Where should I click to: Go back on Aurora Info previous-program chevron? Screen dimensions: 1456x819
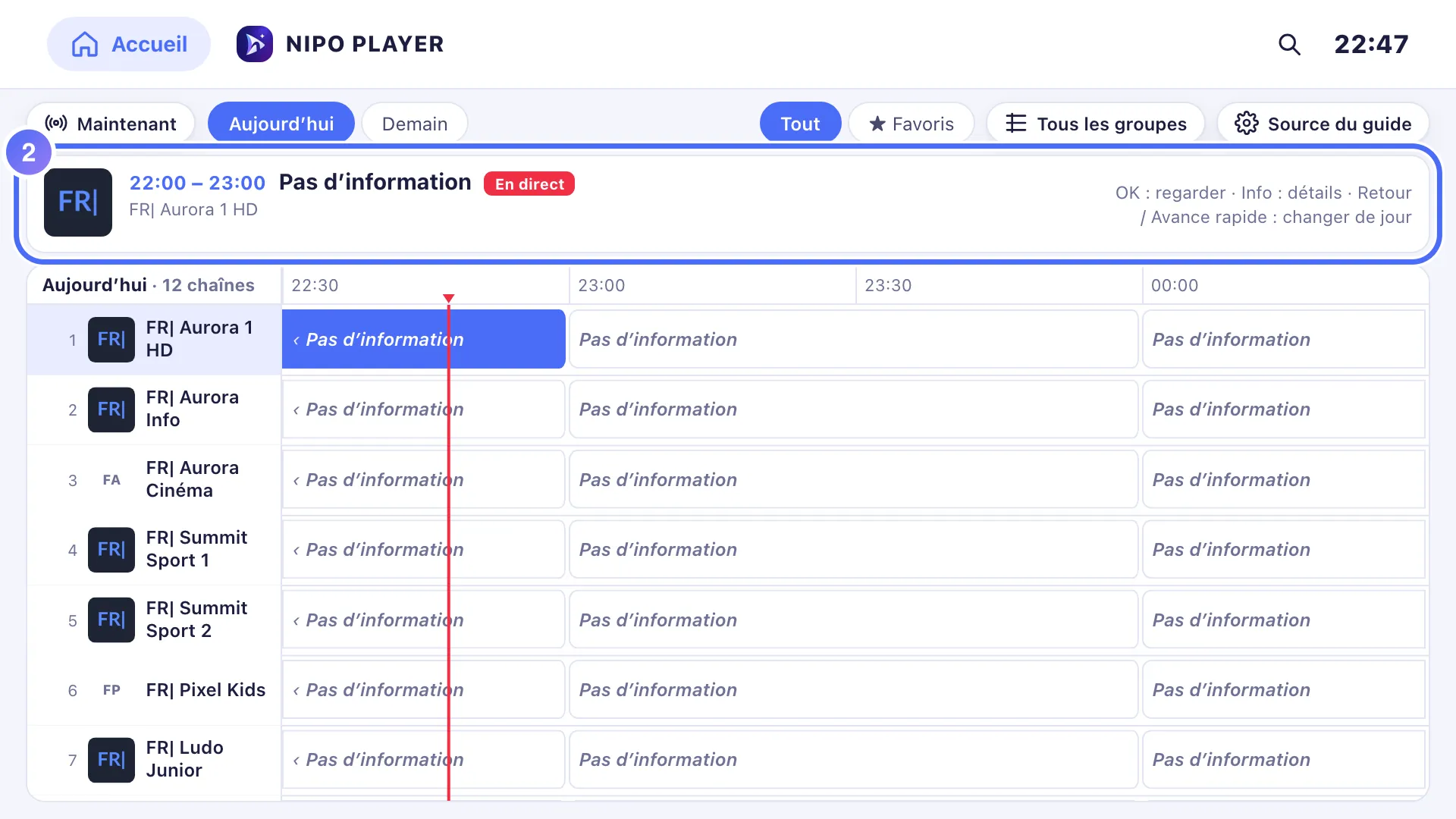(296, 410)
